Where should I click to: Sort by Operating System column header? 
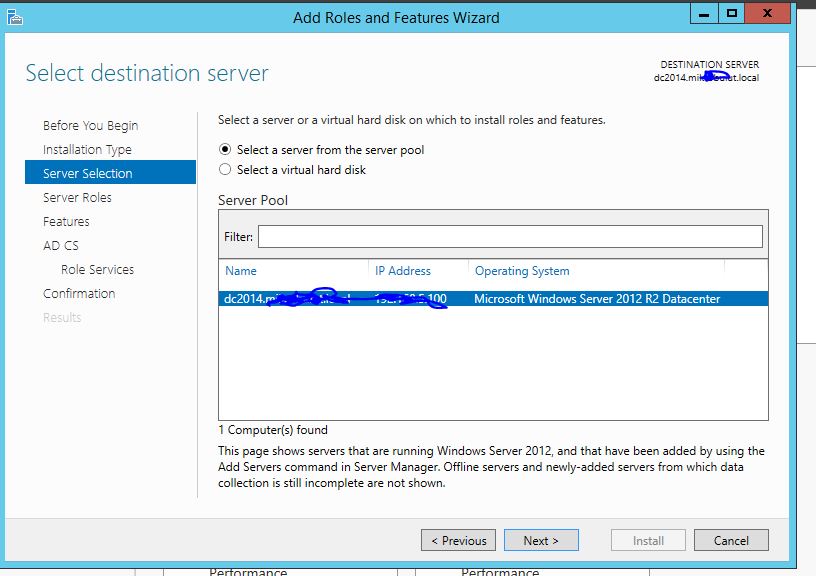pyautogui.click(x=522, y=271)
